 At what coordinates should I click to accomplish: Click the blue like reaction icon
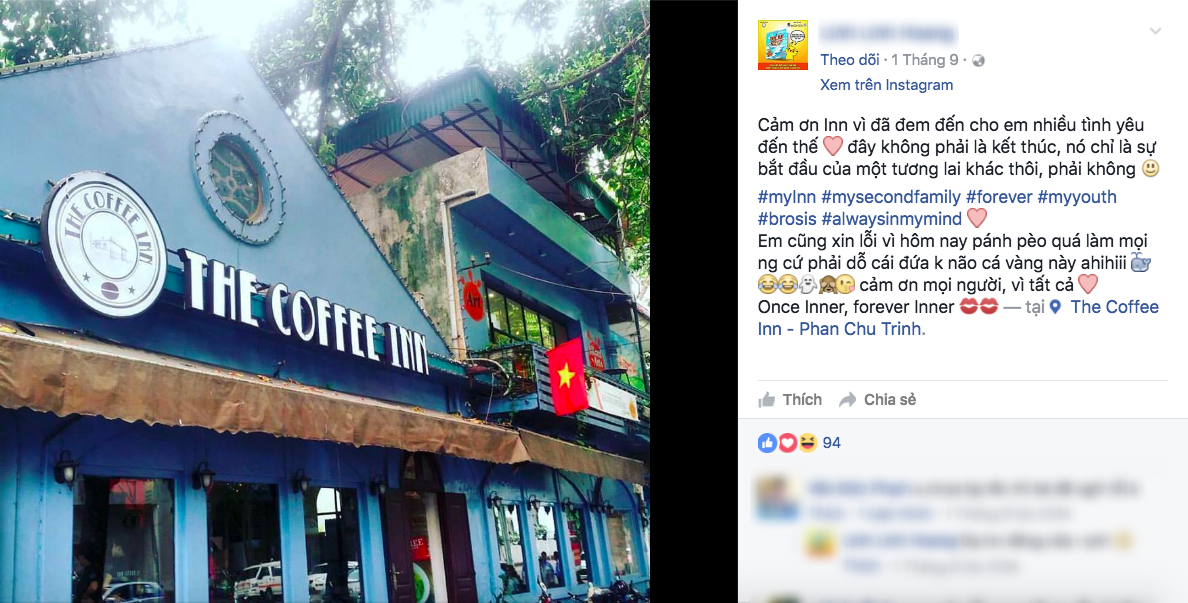point(767,443)
